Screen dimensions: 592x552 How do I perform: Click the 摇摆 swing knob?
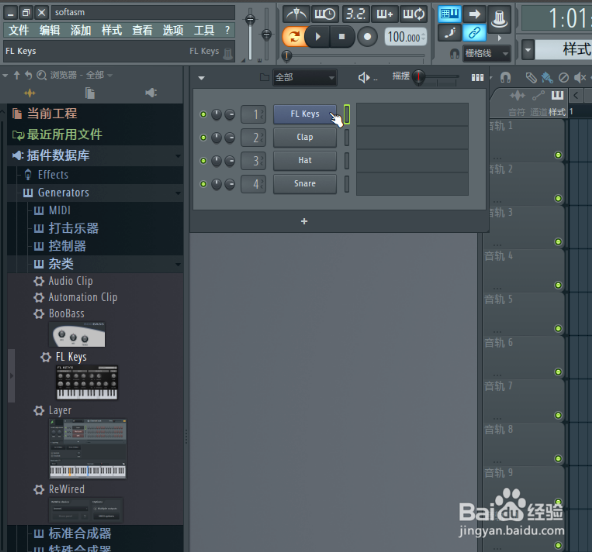(418, 77)
